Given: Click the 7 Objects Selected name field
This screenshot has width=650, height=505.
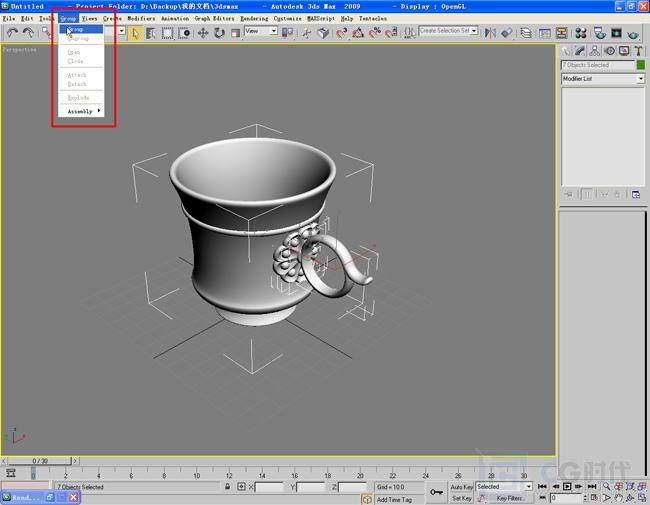Looking at the screenshot, I should (x=597, y=65).
